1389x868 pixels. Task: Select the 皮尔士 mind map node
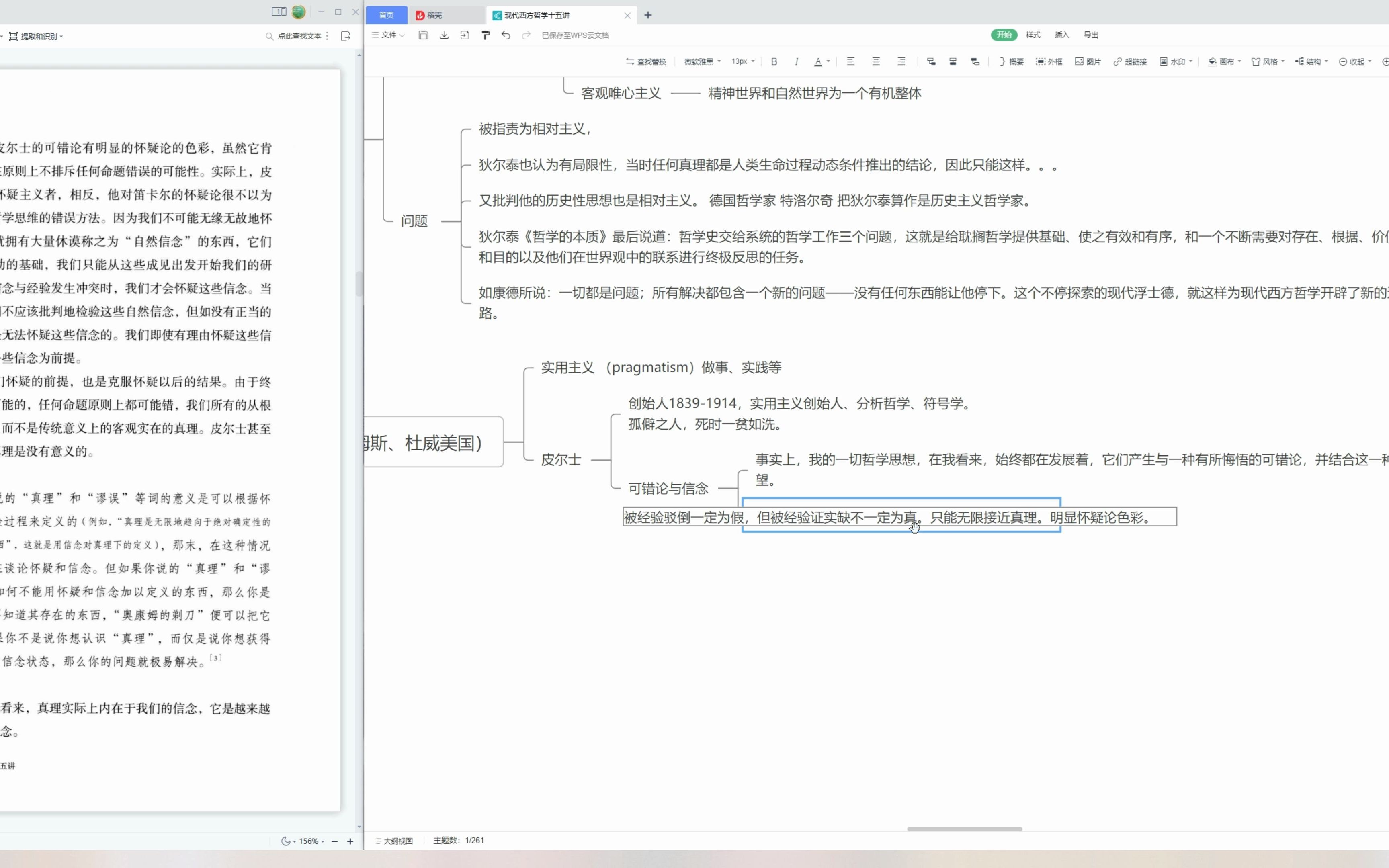pos(561,460)
